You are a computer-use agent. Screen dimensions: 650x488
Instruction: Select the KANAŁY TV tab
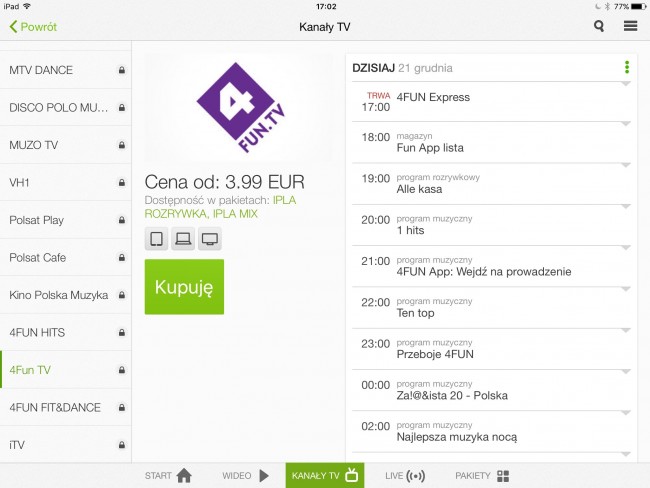[x=325, y=476]
